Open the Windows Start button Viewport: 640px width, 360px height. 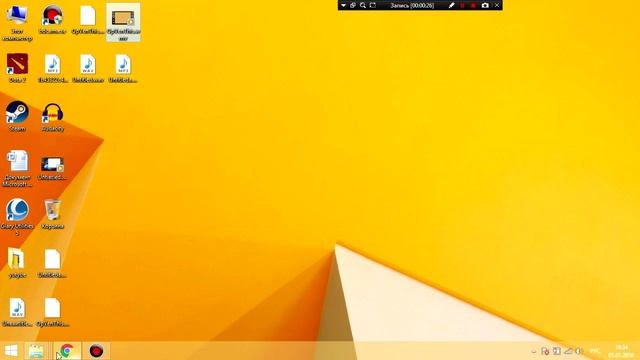click(x=11, y=351)
